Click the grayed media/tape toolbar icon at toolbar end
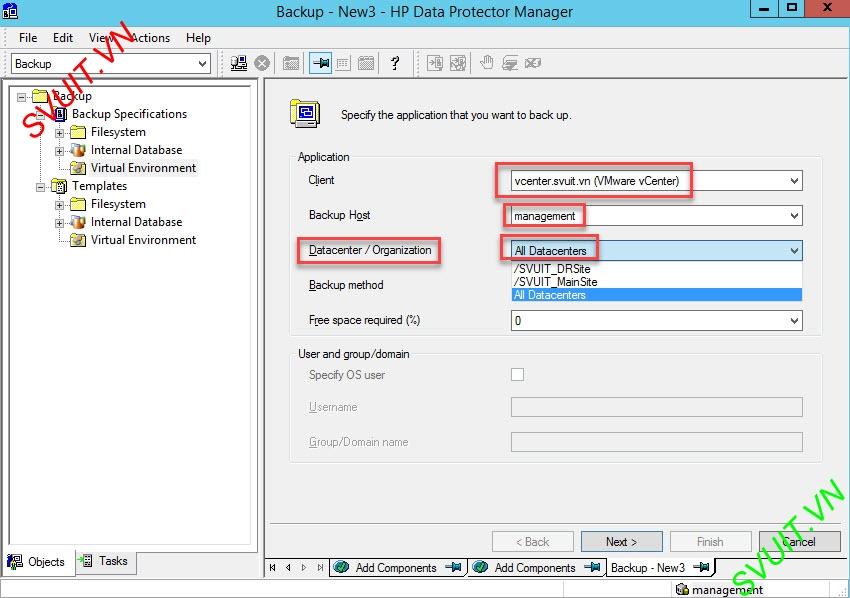The width and height of the screenshot is (850, 598). coord(532,63)
